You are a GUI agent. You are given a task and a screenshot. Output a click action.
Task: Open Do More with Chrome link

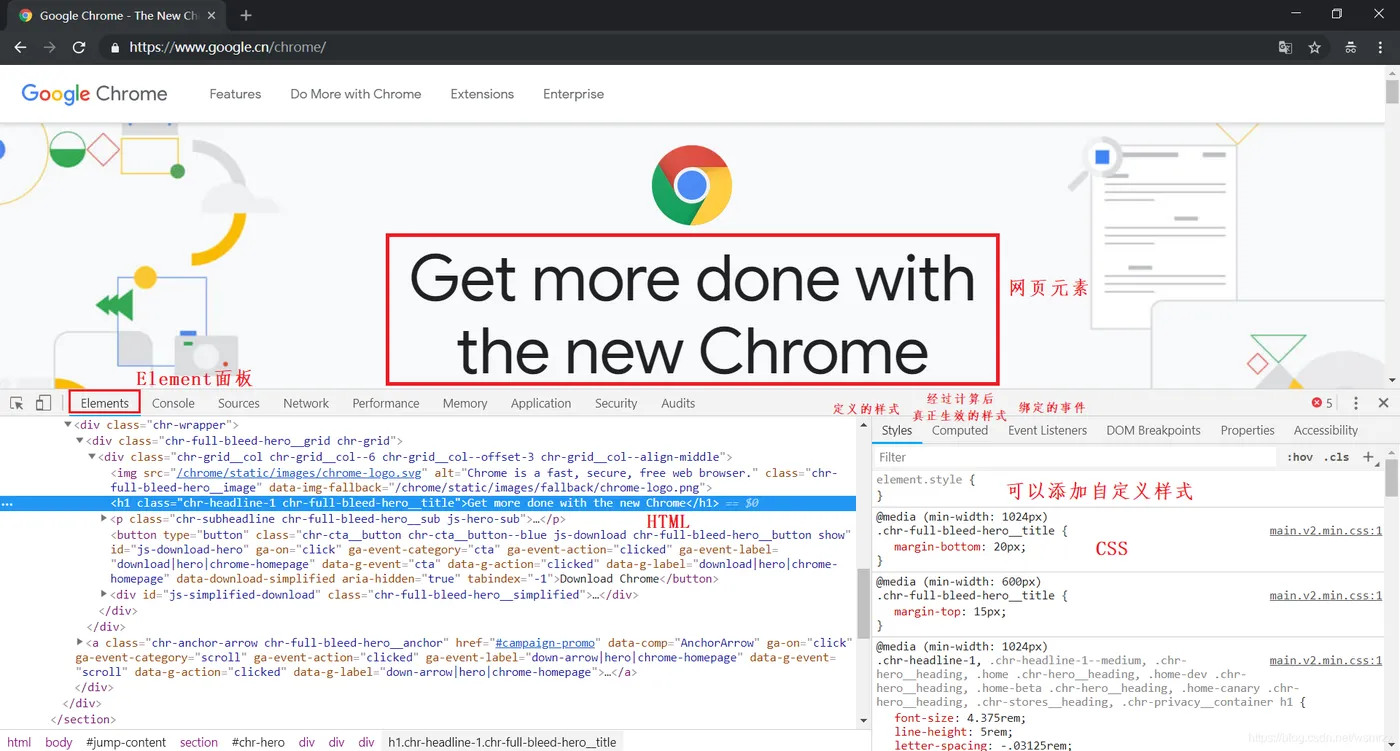click(x=356, y=94)
